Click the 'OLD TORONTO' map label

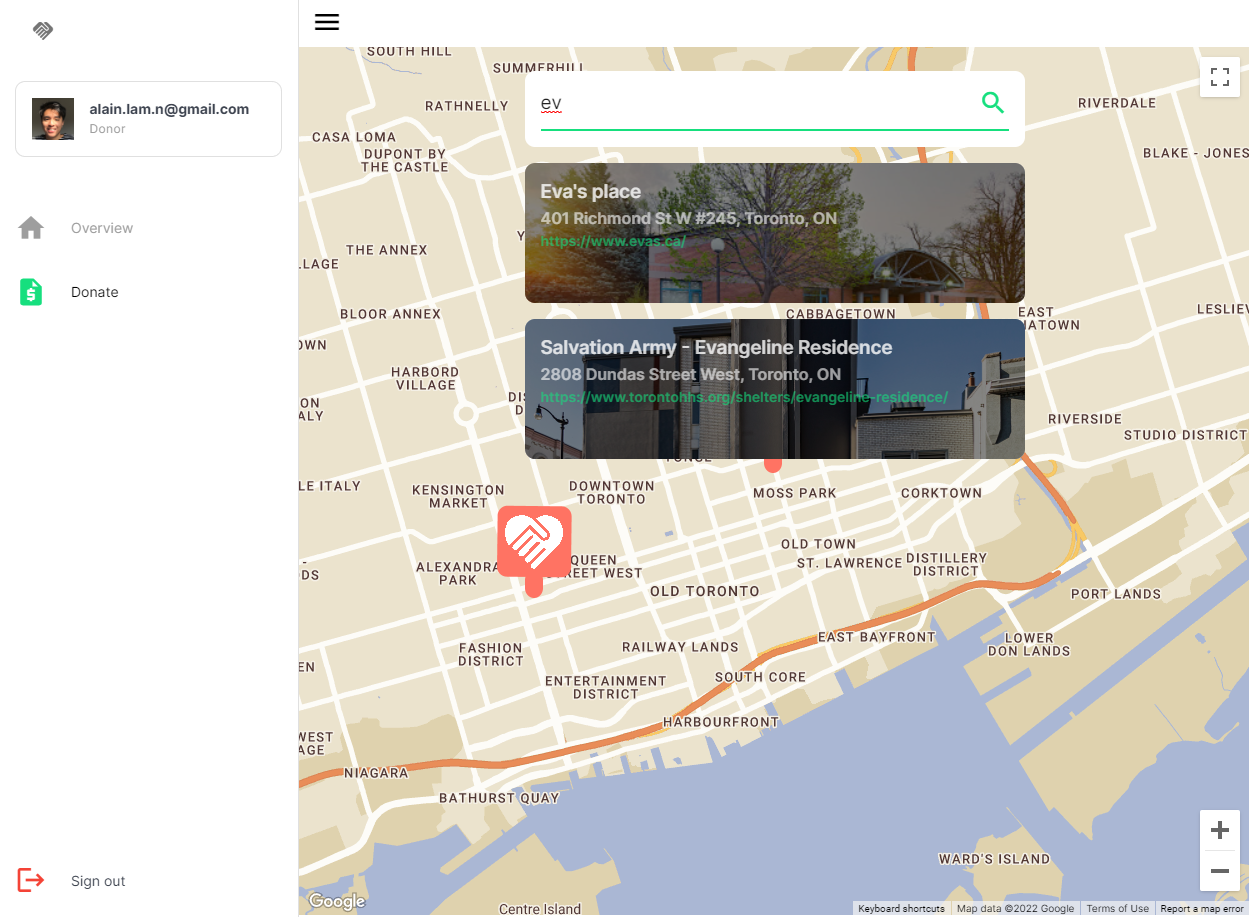pos(705,591)
